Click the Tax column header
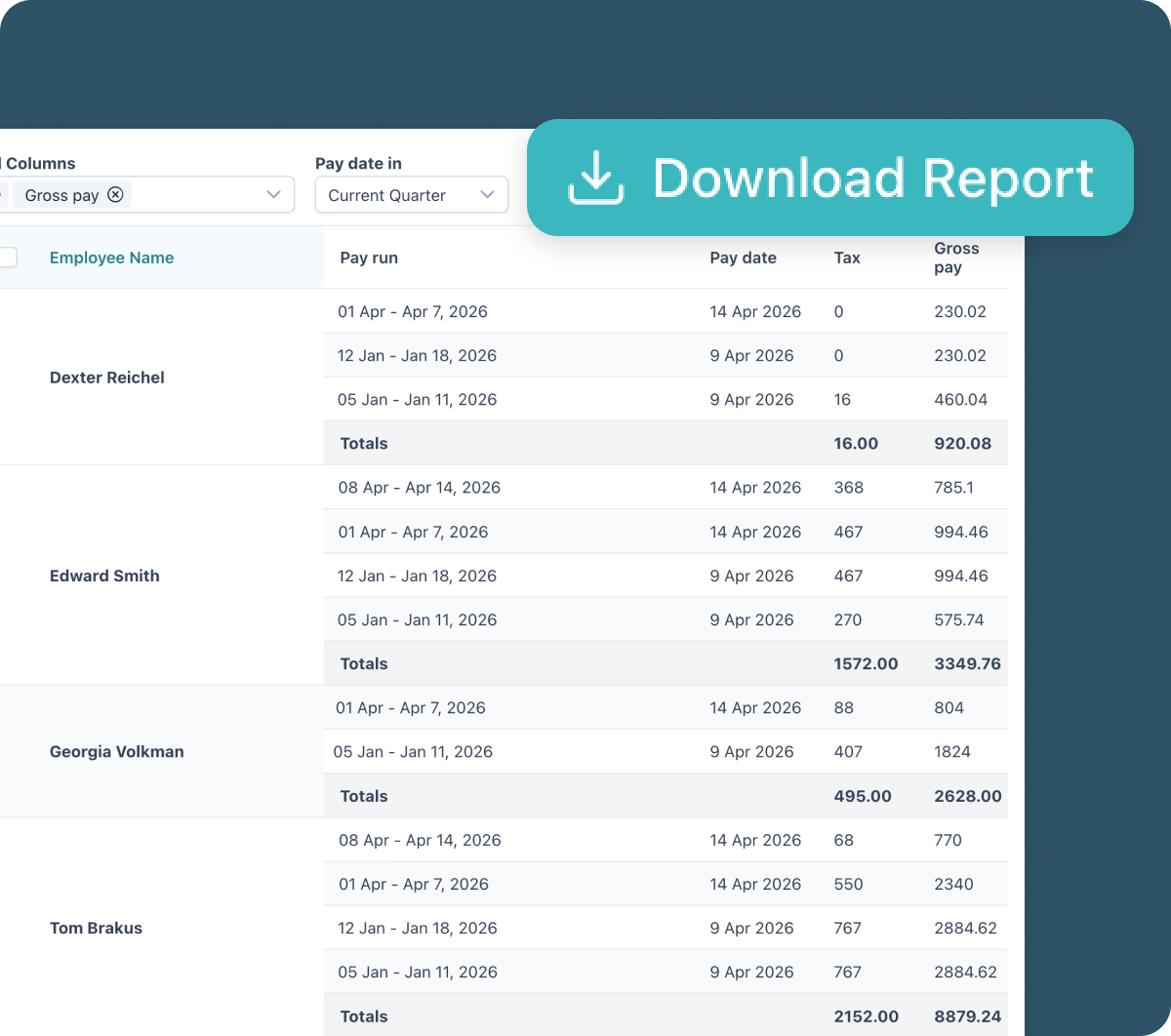Image resolution: width=1171 pixels, height=1036 pixels. pos(846,258)
